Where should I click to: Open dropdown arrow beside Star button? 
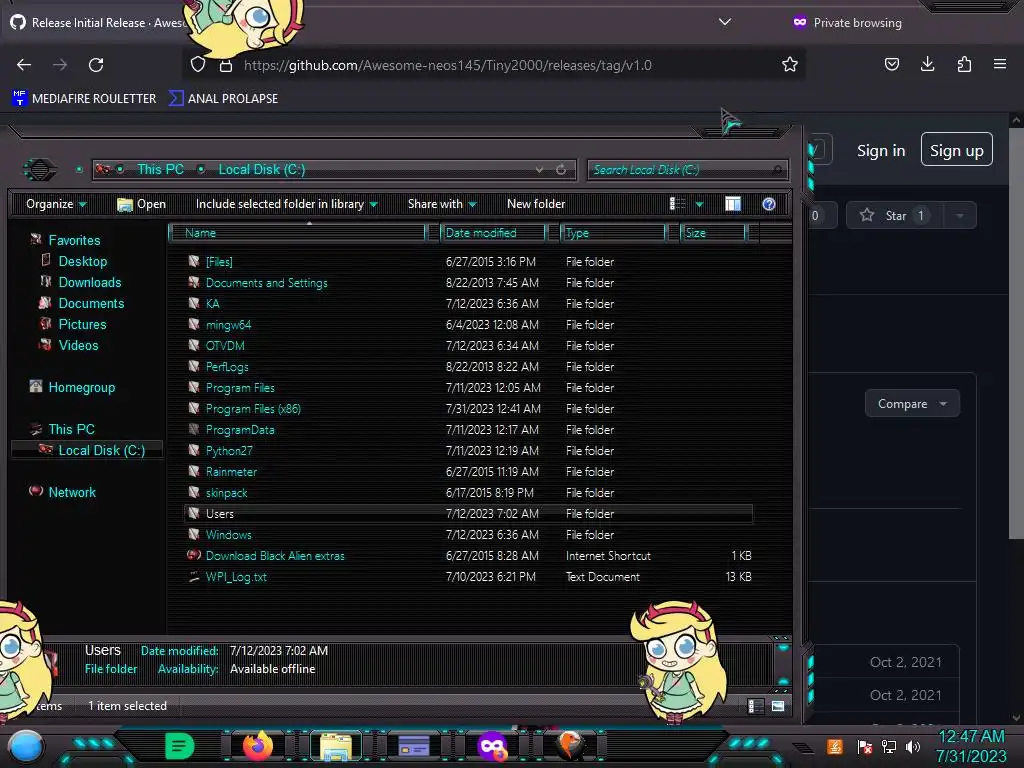click(x=960, y=216)
